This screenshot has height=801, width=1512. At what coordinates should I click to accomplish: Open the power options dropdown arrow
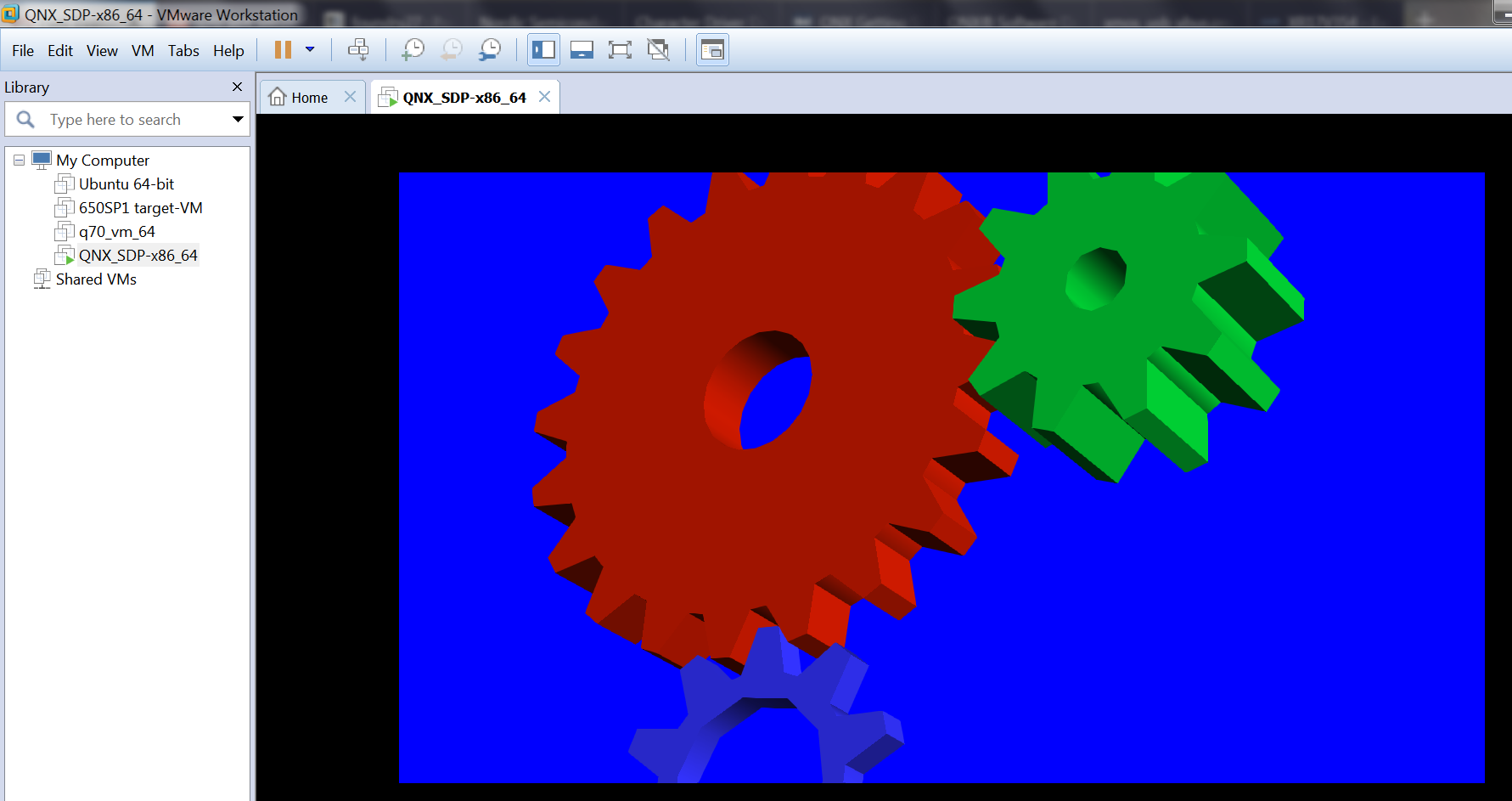pyautogui.click(x=310, y=50)
